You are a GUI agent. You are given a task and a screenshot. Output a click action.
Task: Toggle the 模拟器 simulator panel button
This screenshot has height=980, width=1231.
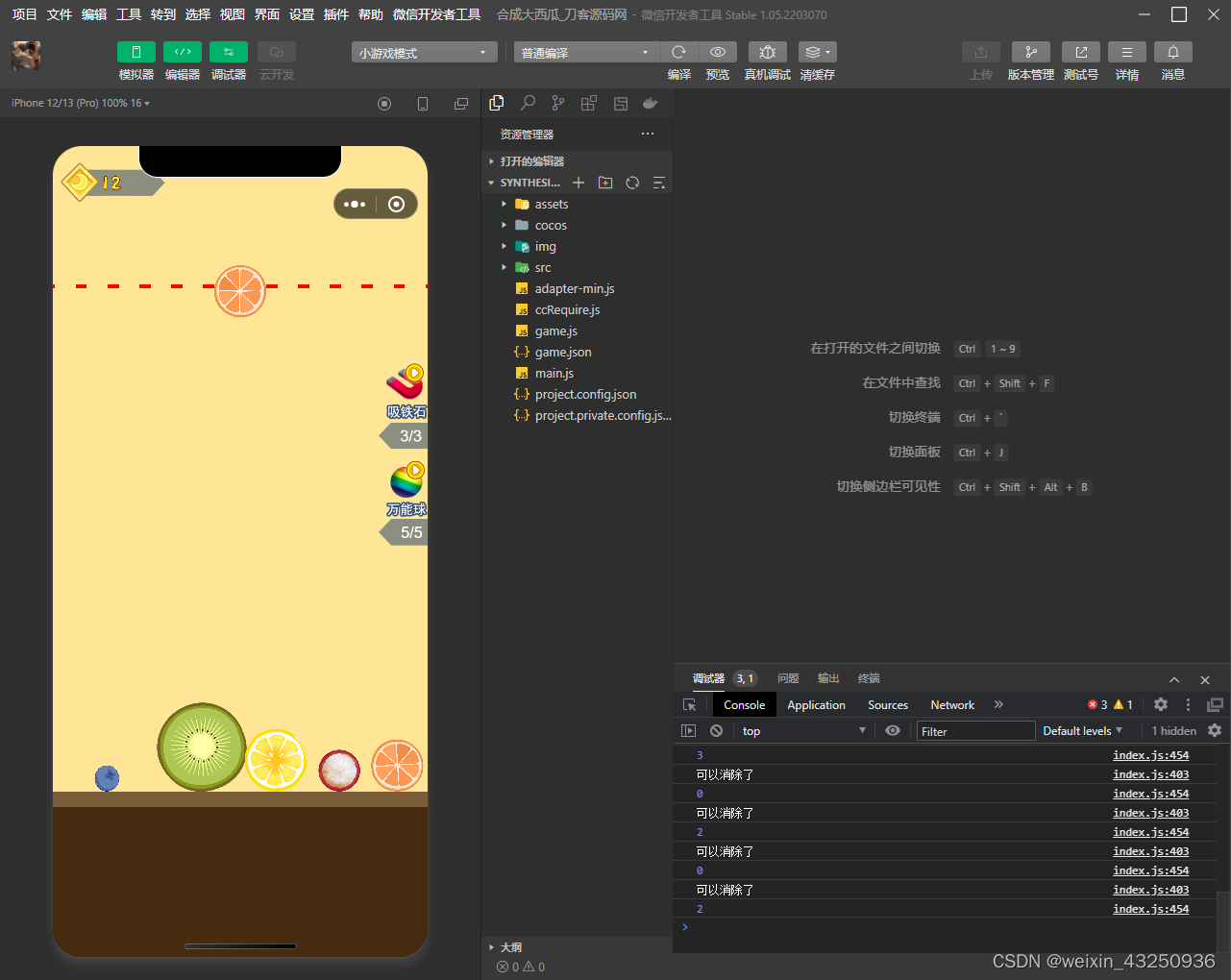(135, 52)
